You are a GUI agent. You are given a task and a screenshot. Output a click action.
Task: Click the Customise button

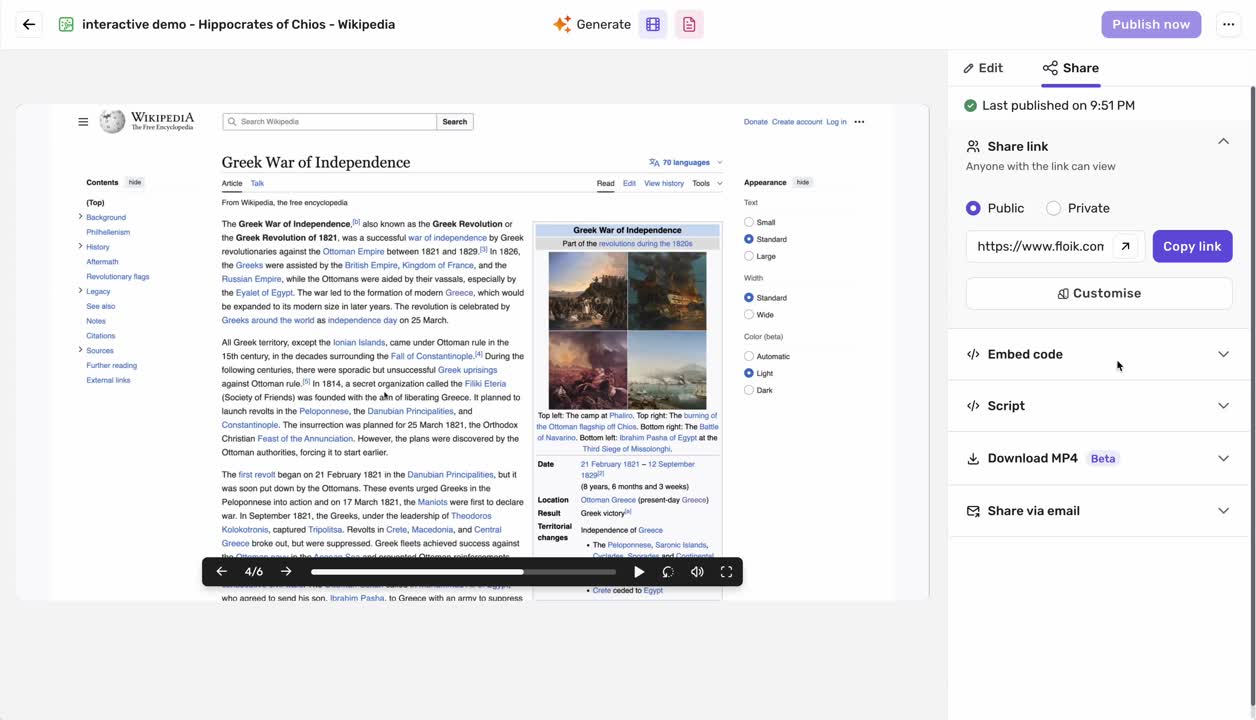point(1099,293)
